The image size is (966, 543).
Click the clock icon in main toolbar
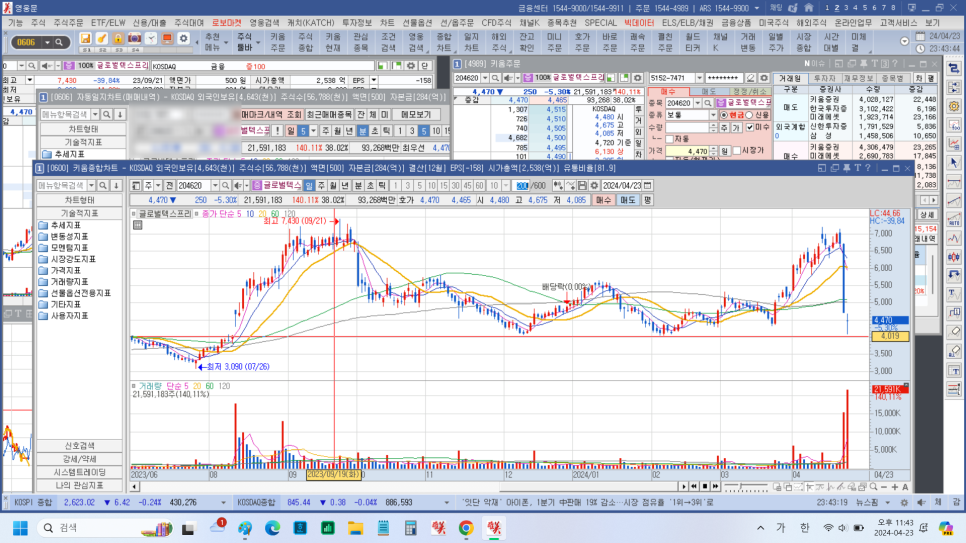click(x=150, y=39)
